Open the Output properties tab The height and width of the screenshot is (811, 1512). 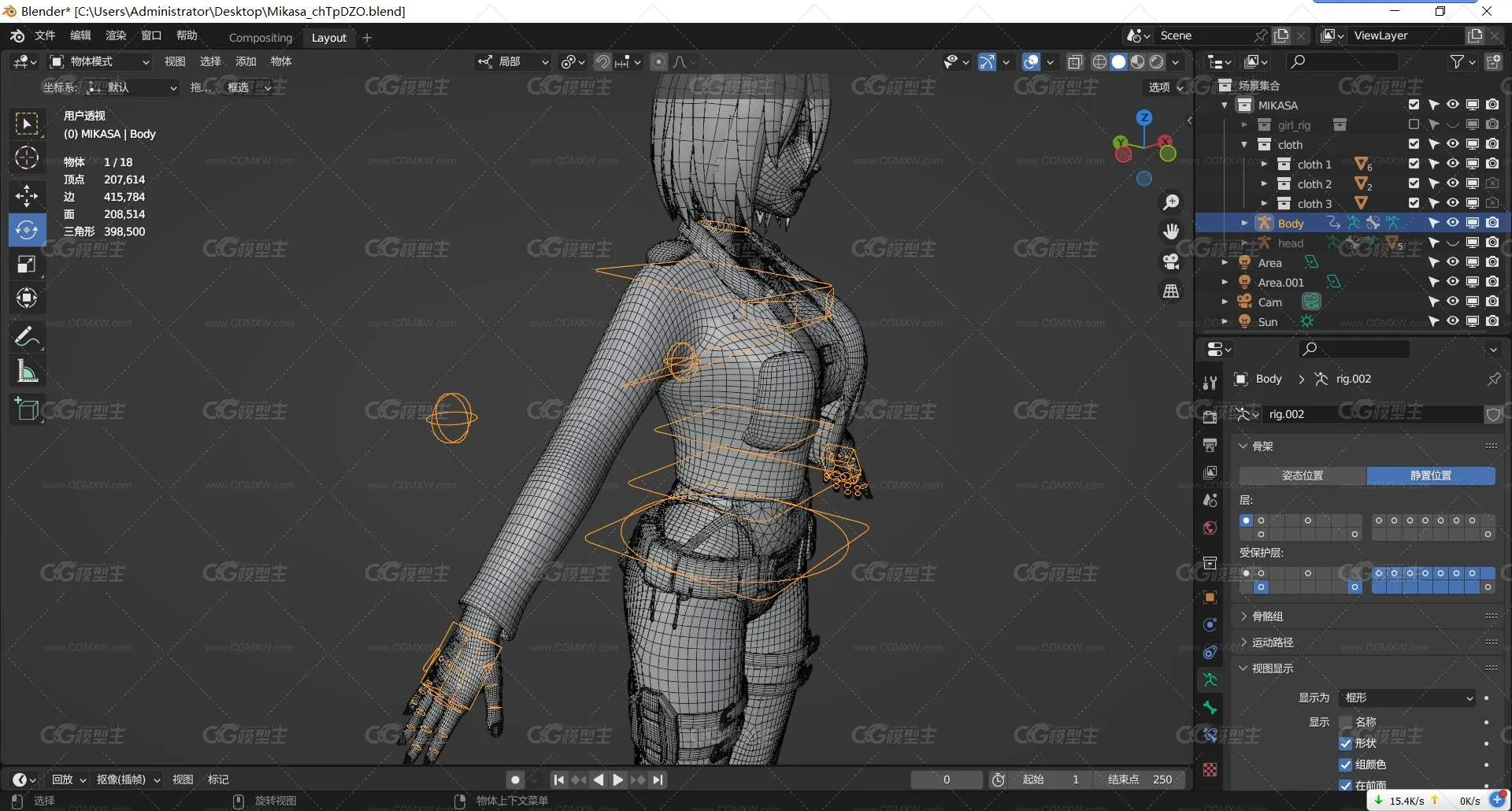(x=1210, y=445)
